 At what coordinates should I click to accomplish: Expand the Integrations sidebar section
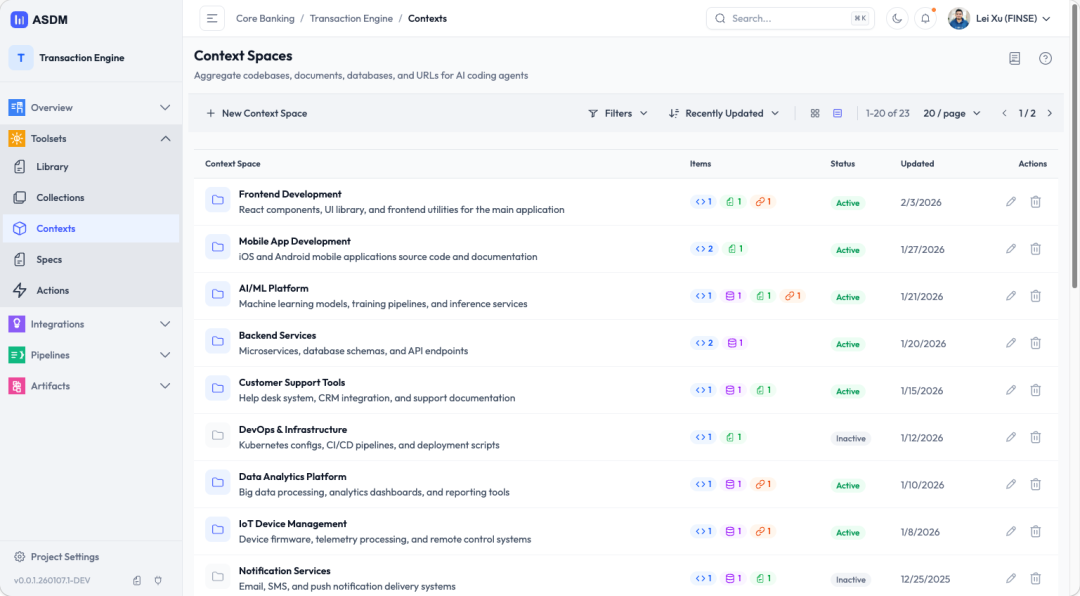pyautogui.click(x=90, y=324)
